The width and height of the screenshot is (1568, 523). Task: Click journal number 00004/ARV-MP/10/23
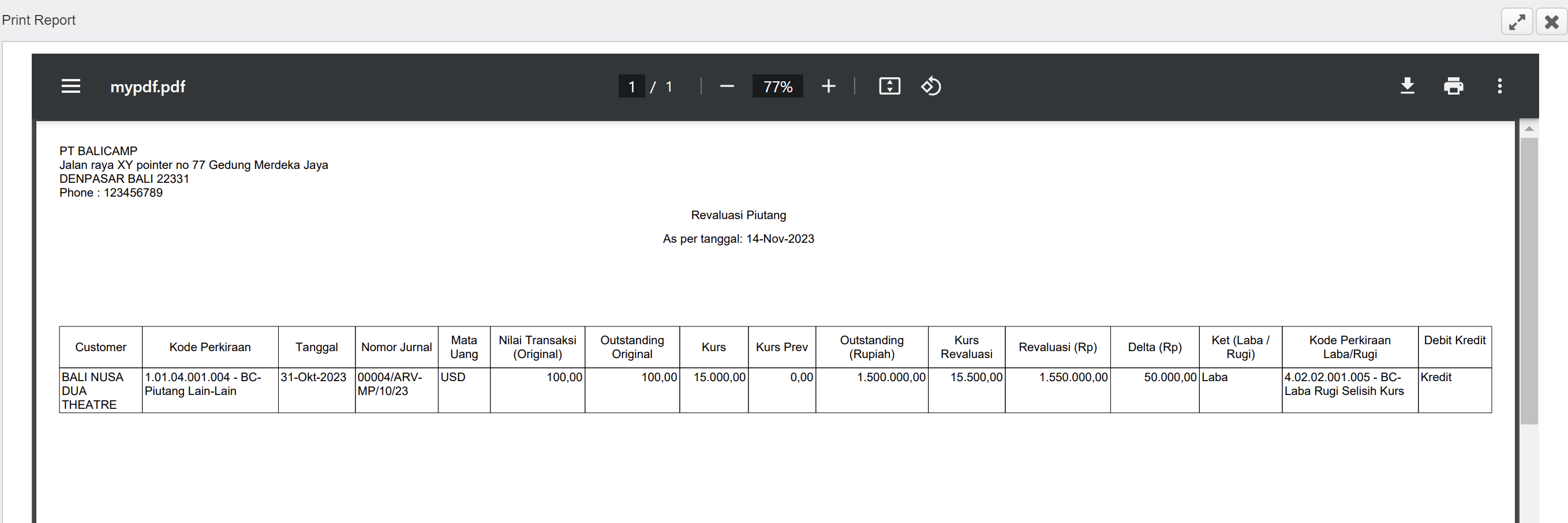click(390, 383)
